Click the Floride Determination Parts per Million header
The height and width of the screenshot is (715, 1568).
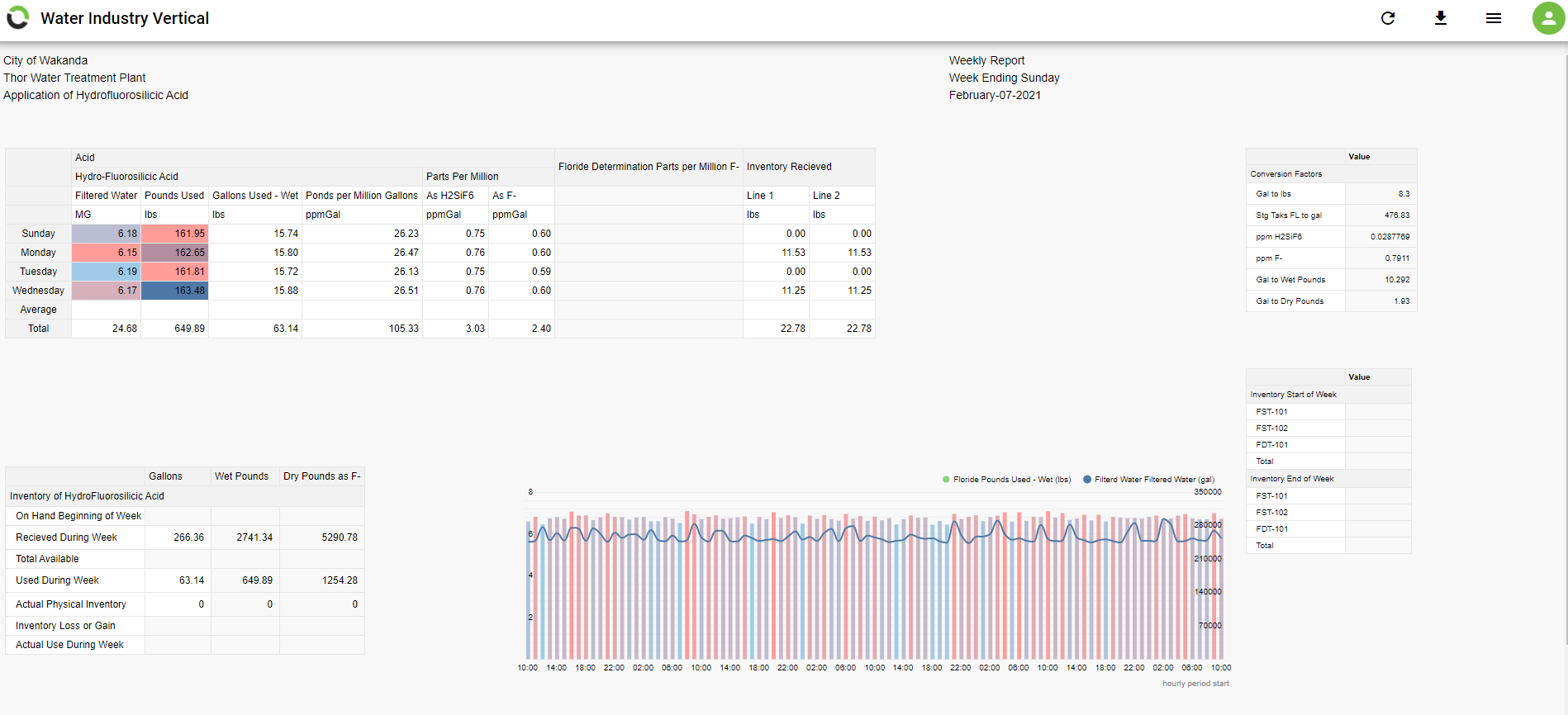649,167
